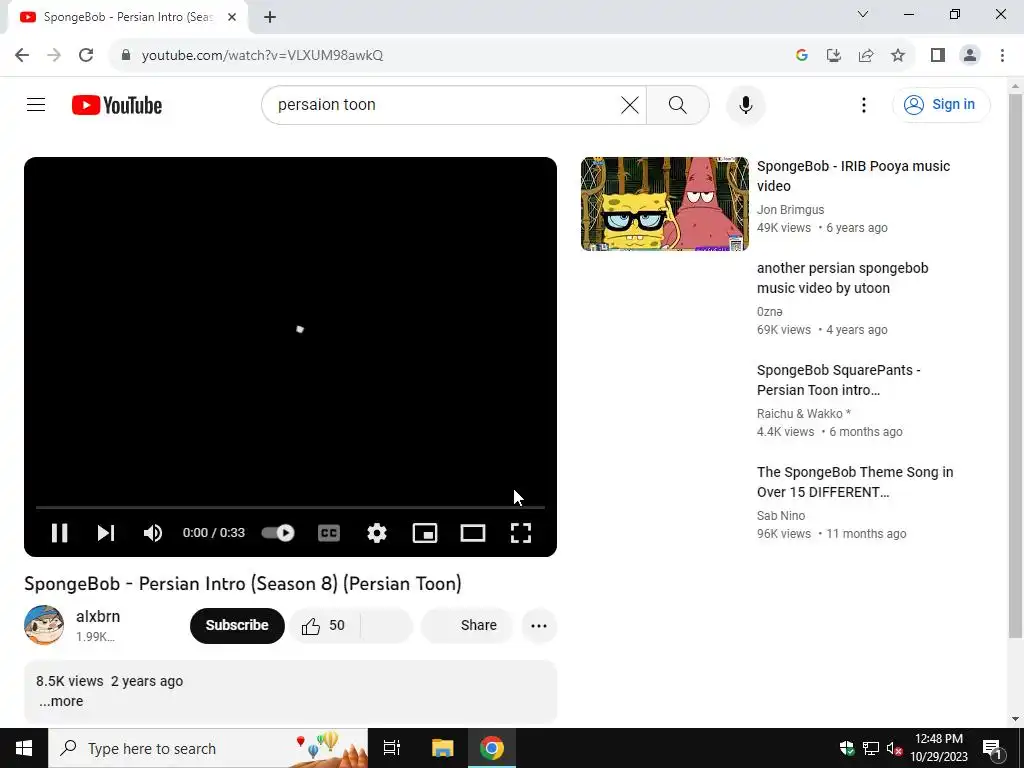1024x768 pixels.
Task: Open 'another persian spongebob music video' link
Action: [842, 278]
